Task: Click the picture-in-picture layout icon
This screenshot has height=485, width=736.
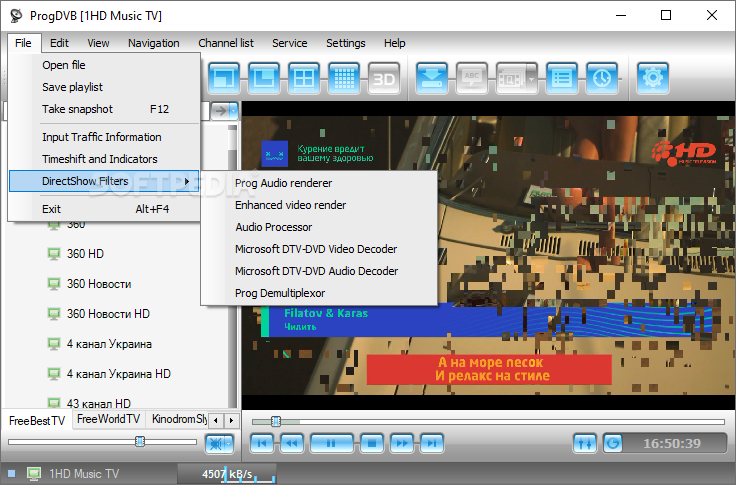Action: click(264, 77)
